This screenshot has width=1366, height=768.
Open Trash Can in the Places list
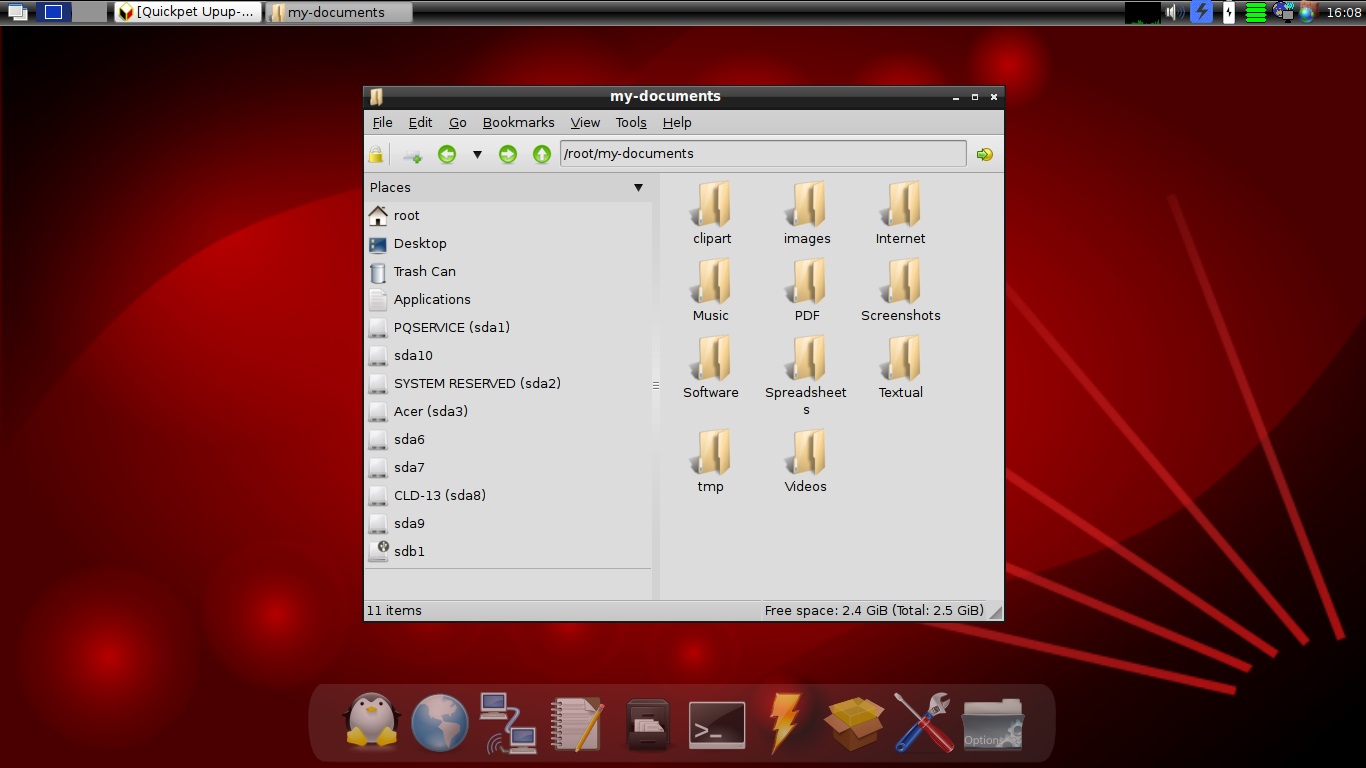tap(508, 271)
